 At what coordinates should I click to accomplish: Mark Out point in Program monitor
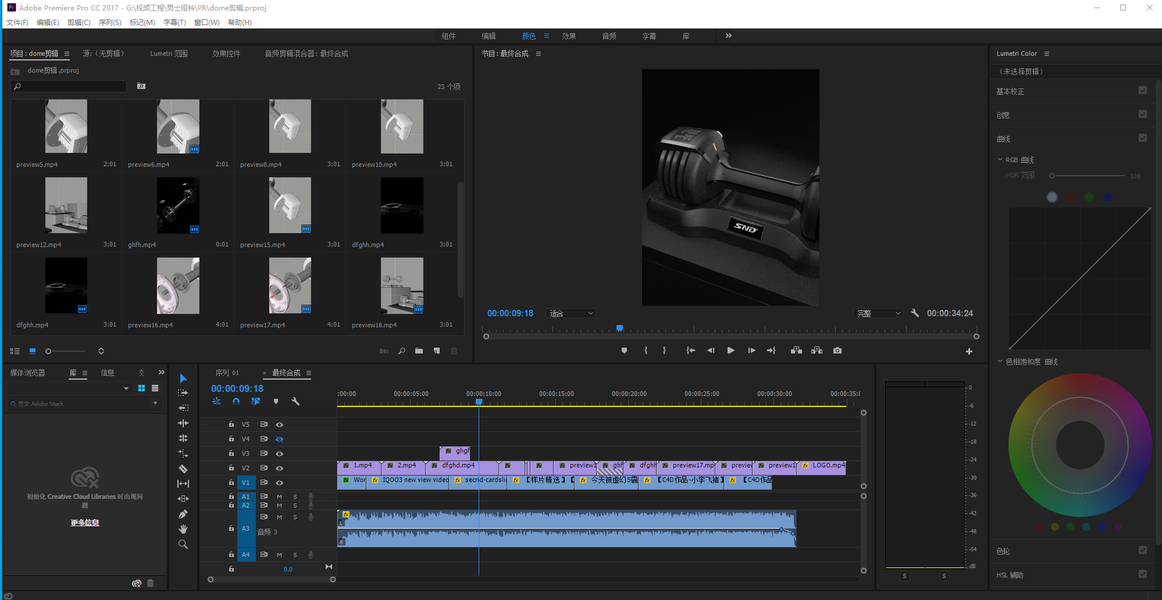coord(664,350)
